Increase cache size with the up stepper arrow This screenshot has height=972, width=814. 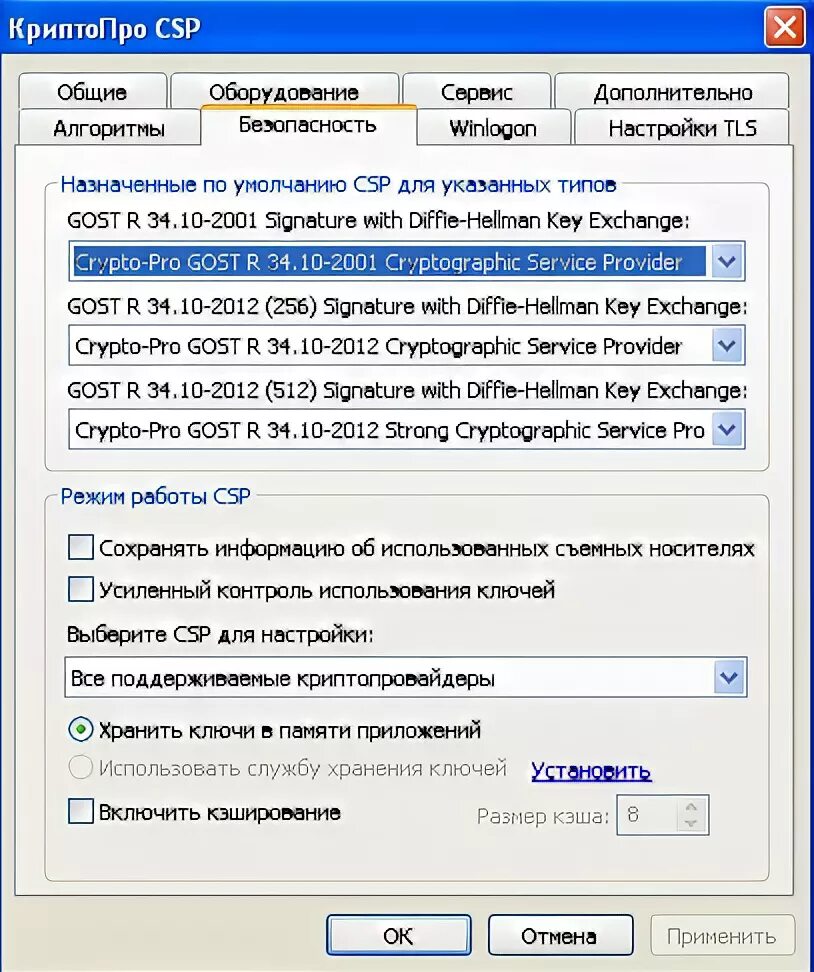coord(692,806)
